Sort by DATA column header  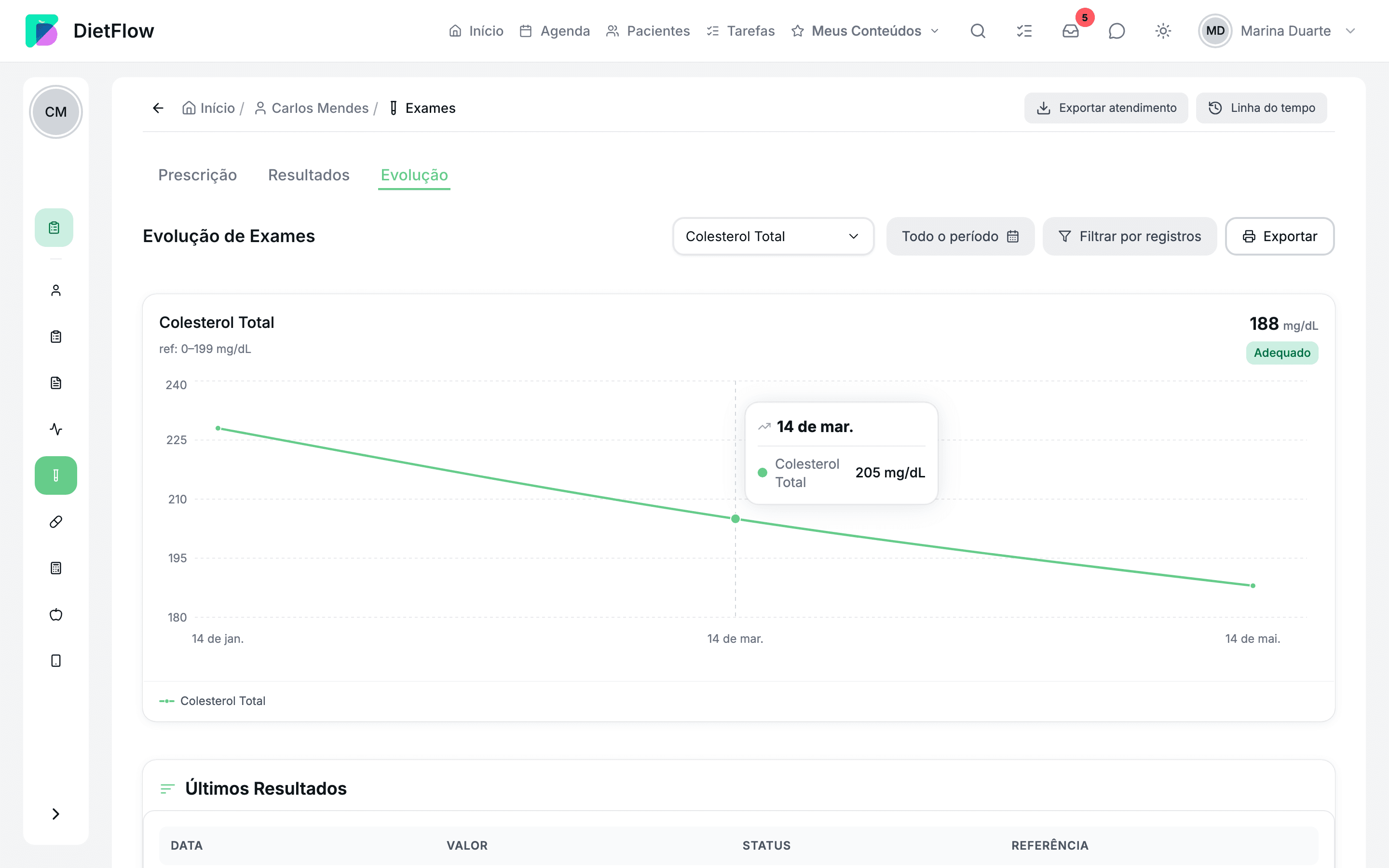coord(187,846)
